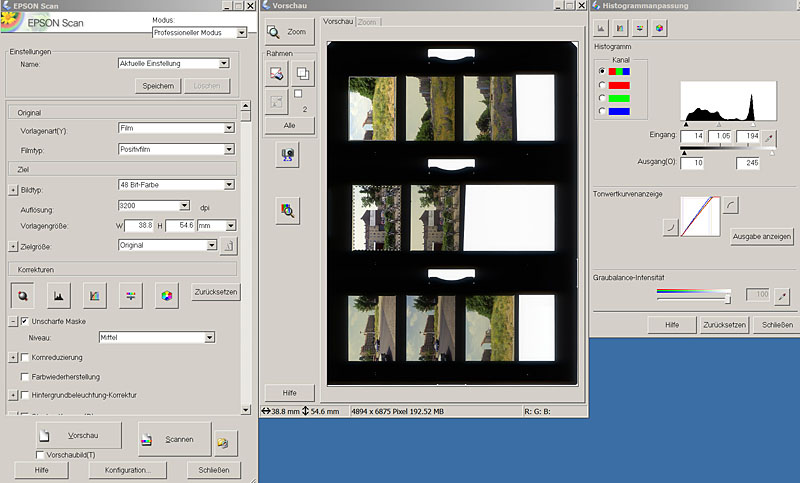800x483 pixels.
Task: Click the image adjustment icon in Histogrammanpassung toolbar
Action: (639, 29)
